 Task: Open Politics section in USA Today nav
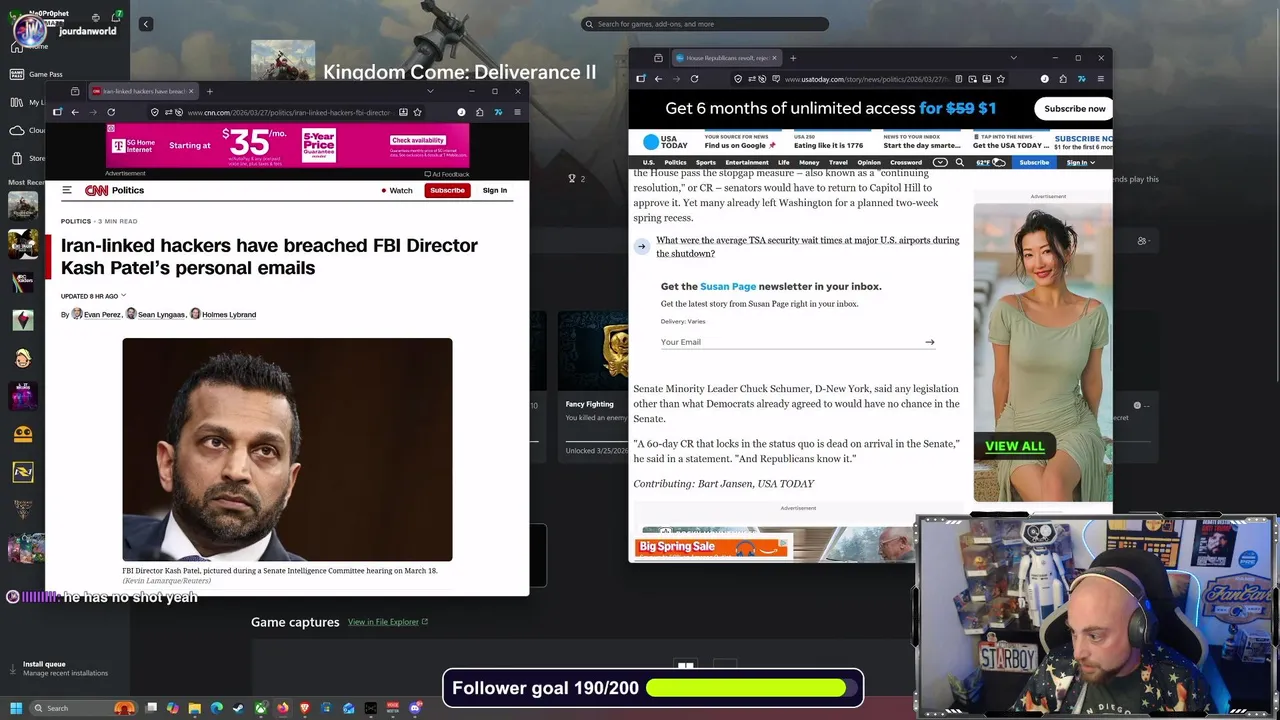[x=676, y=162]
